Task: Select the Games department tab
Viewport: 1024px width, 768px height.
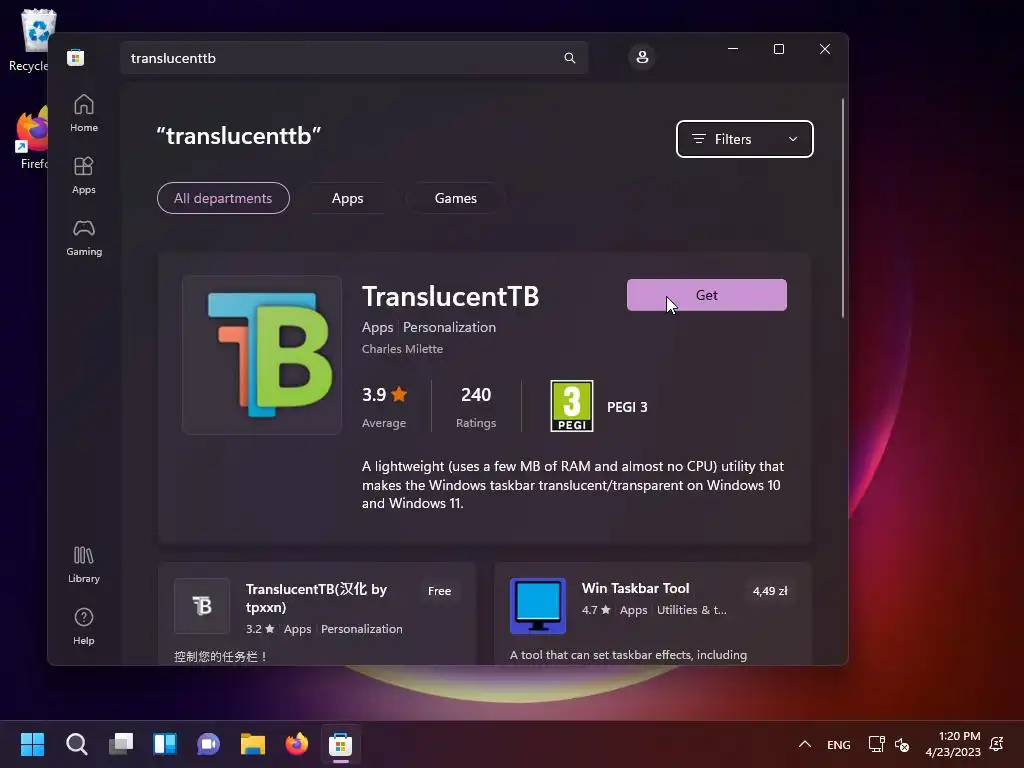Action: tap(456, 198)
